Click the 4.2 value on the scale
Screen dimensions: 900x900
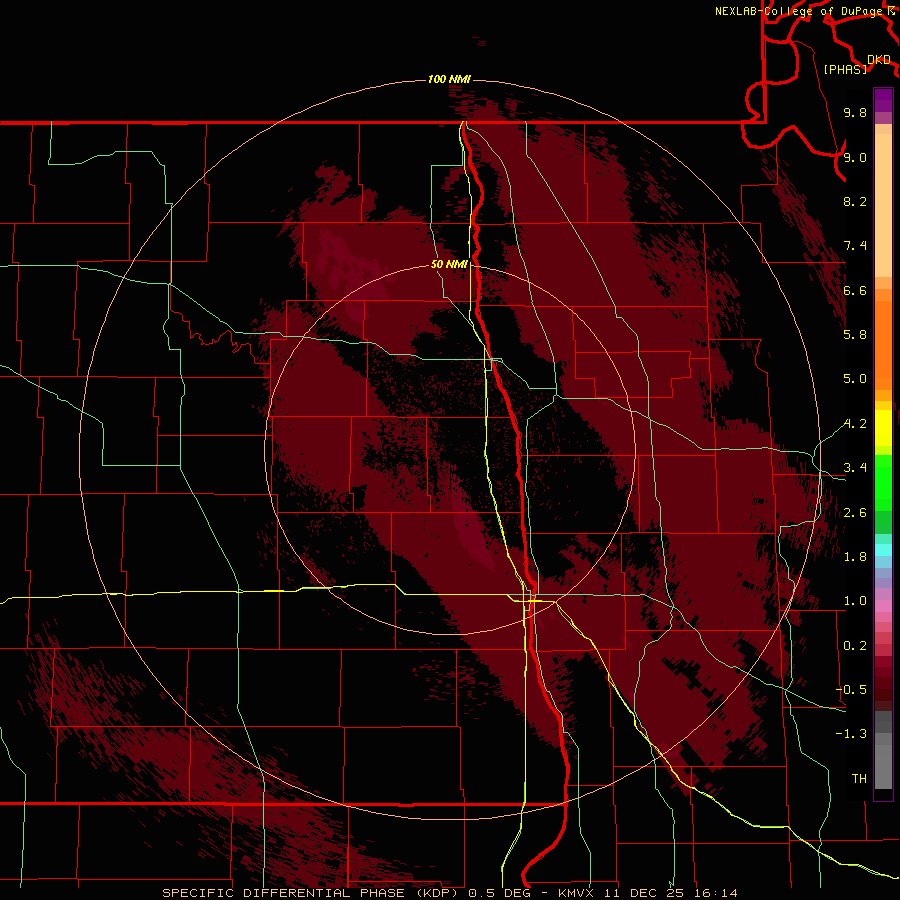click(x=855, y=424)
